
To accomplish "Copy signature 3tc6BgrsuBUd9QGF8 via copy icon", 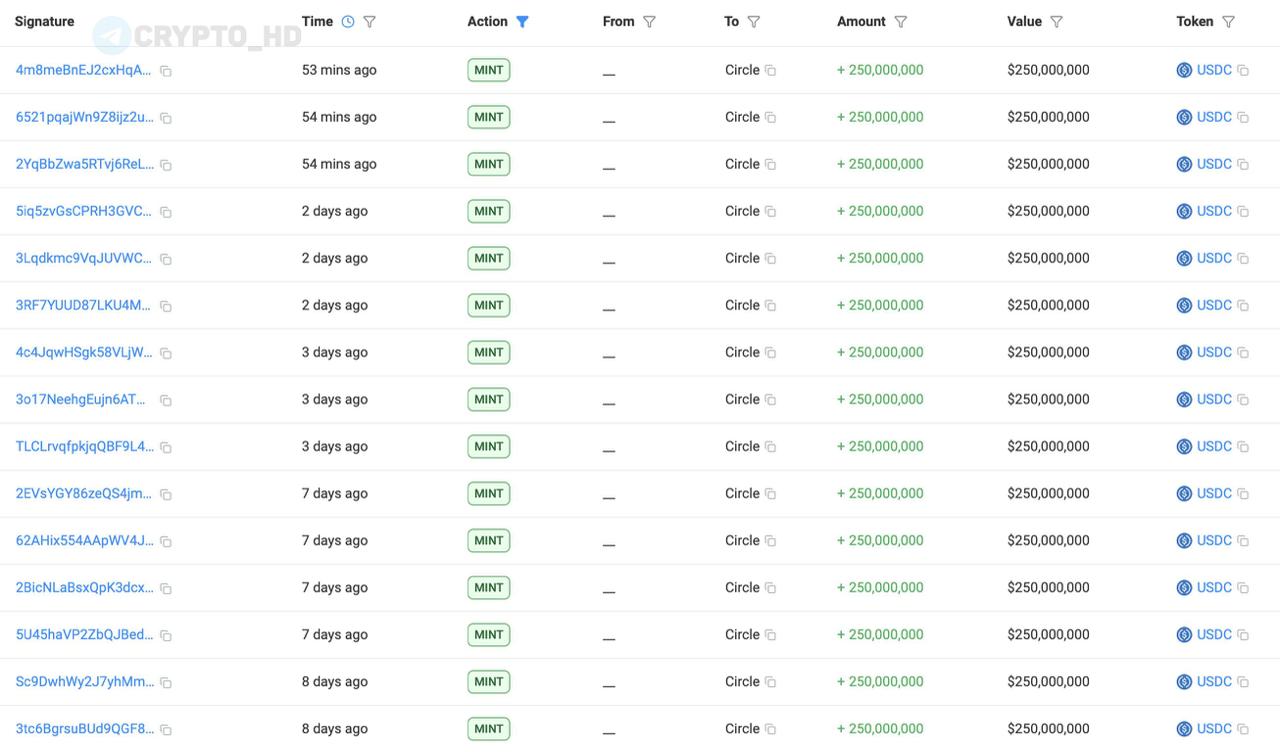I will 166,730.
